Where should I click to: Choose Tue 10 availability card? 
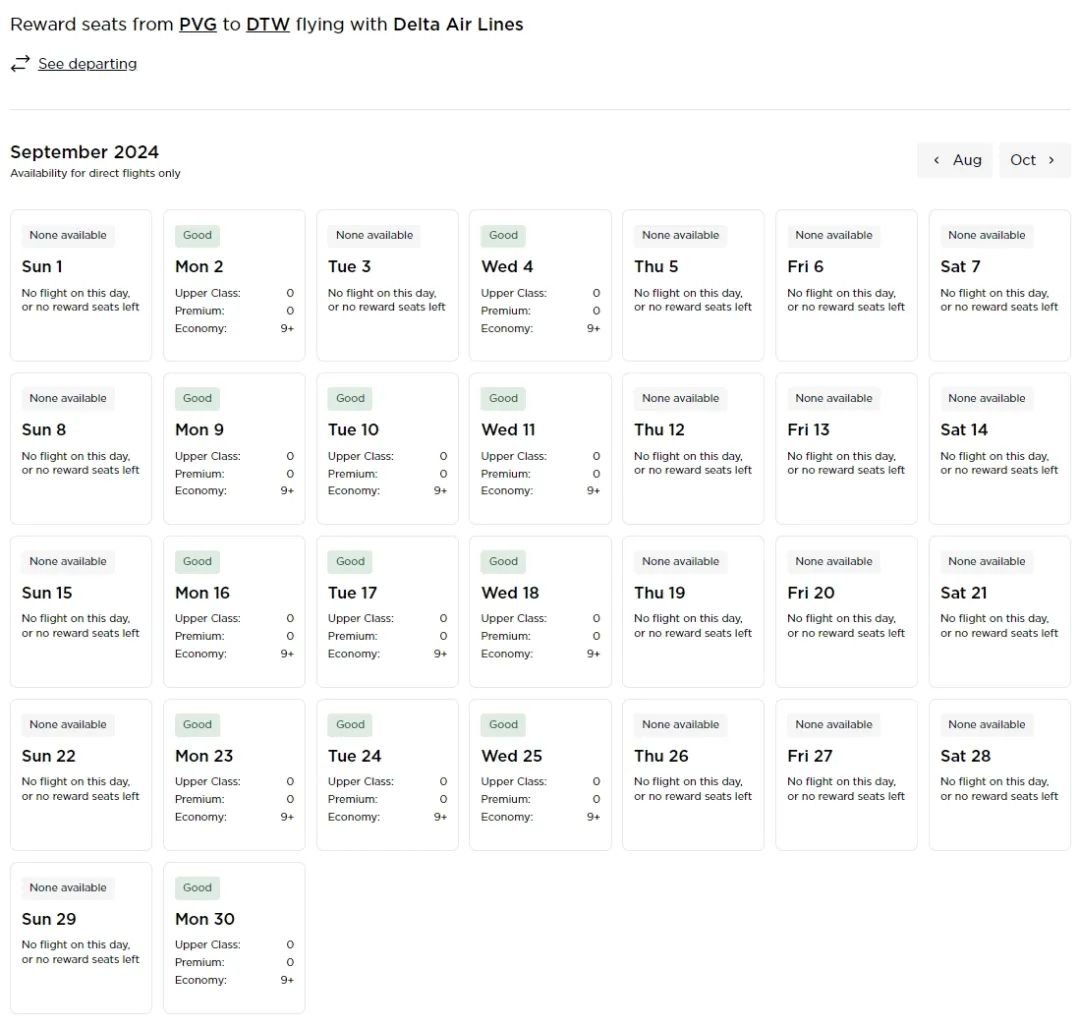tap(387, 448)
